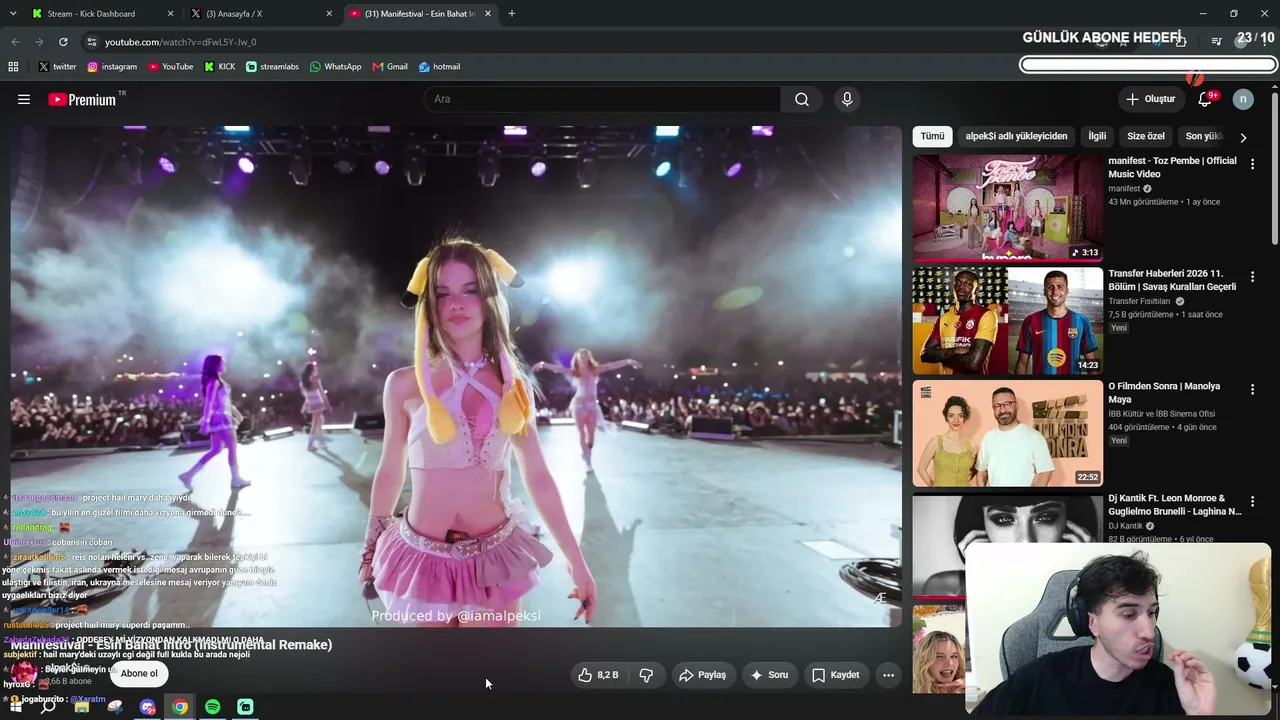Open the Chrome apps grid in the bookmarks bar
1280x720 pixels.
pos(13,67)
